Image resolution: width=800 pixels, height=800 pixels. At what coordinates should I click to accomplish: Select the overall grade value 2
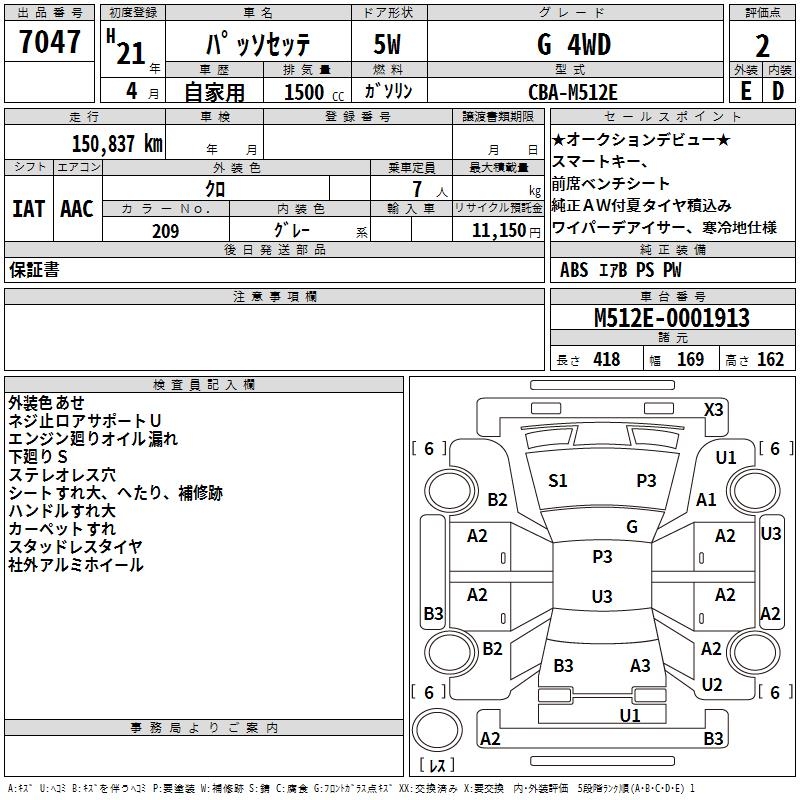[762, 46]
